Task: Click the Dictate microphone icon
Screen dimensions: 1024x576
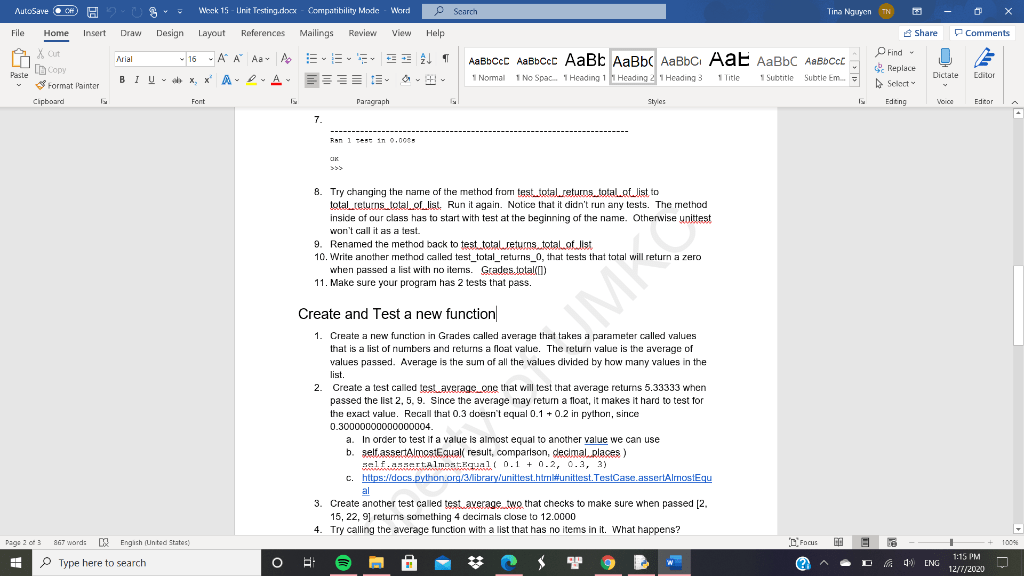Action: click(945, 59)
